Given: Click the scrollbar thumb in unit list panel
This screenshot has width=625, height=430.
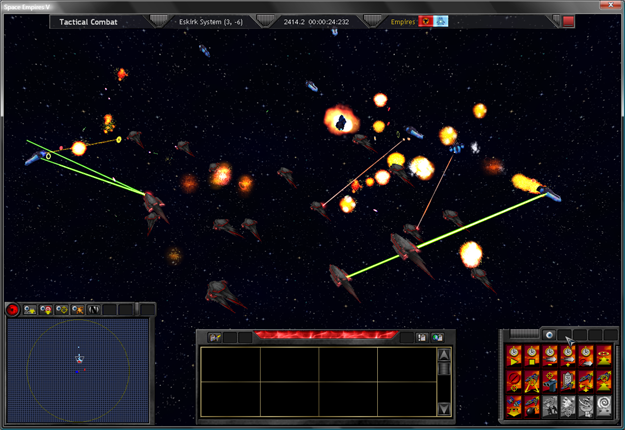Looking at the screenshot, I should pyautogui.click(x=444, y=369).
